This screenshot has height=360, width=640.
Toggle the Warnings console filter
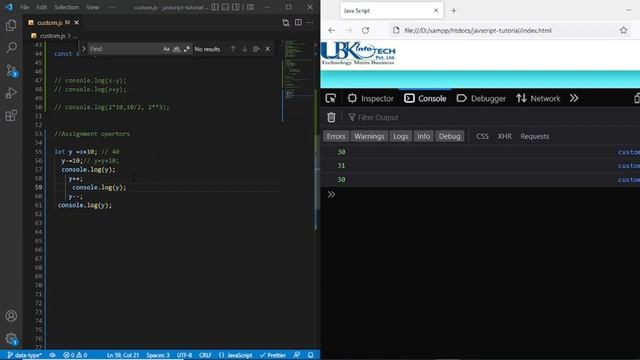click(369, 136)
